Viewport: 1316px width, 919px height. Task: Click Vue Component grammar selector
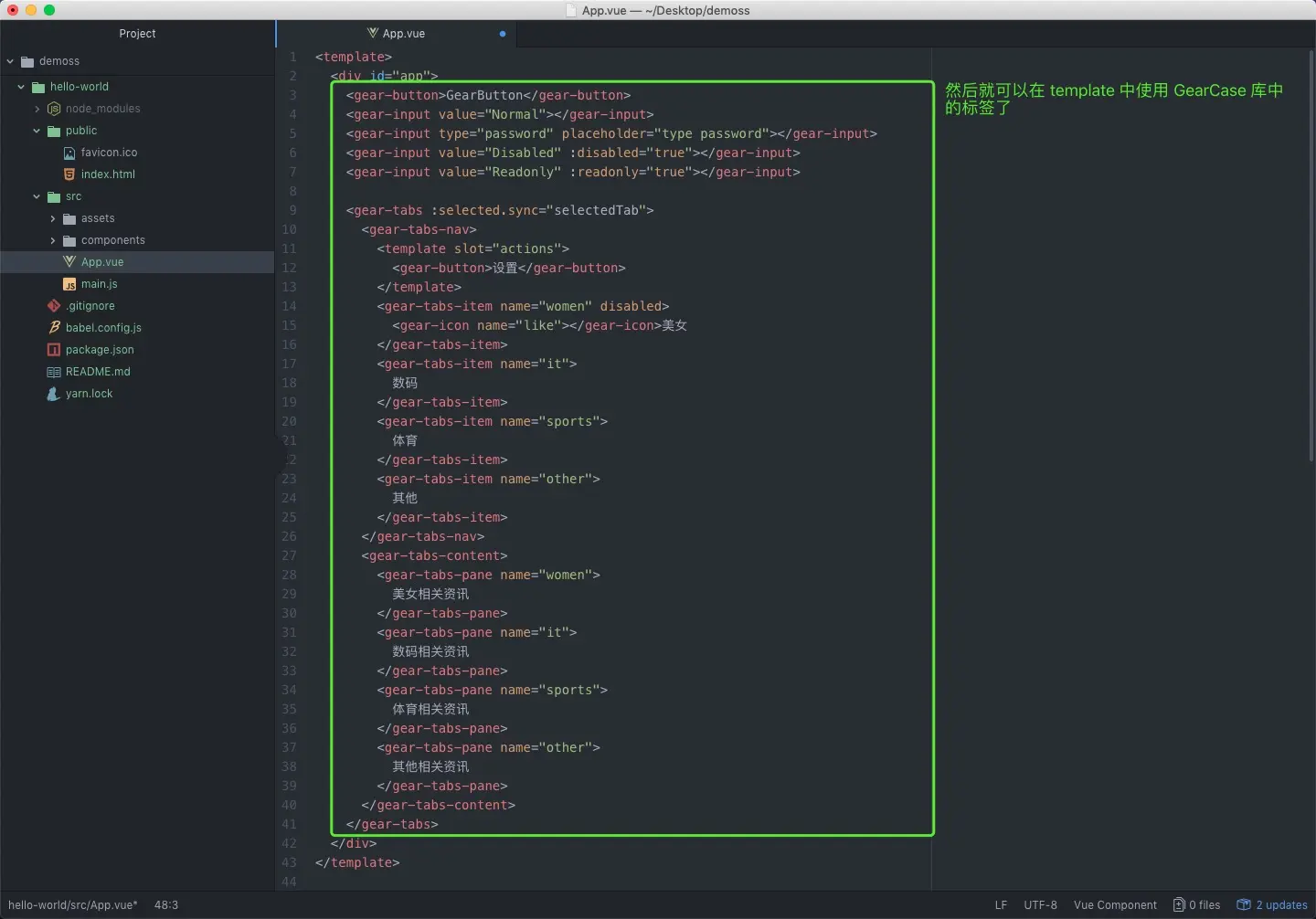tap(1115, 905)
